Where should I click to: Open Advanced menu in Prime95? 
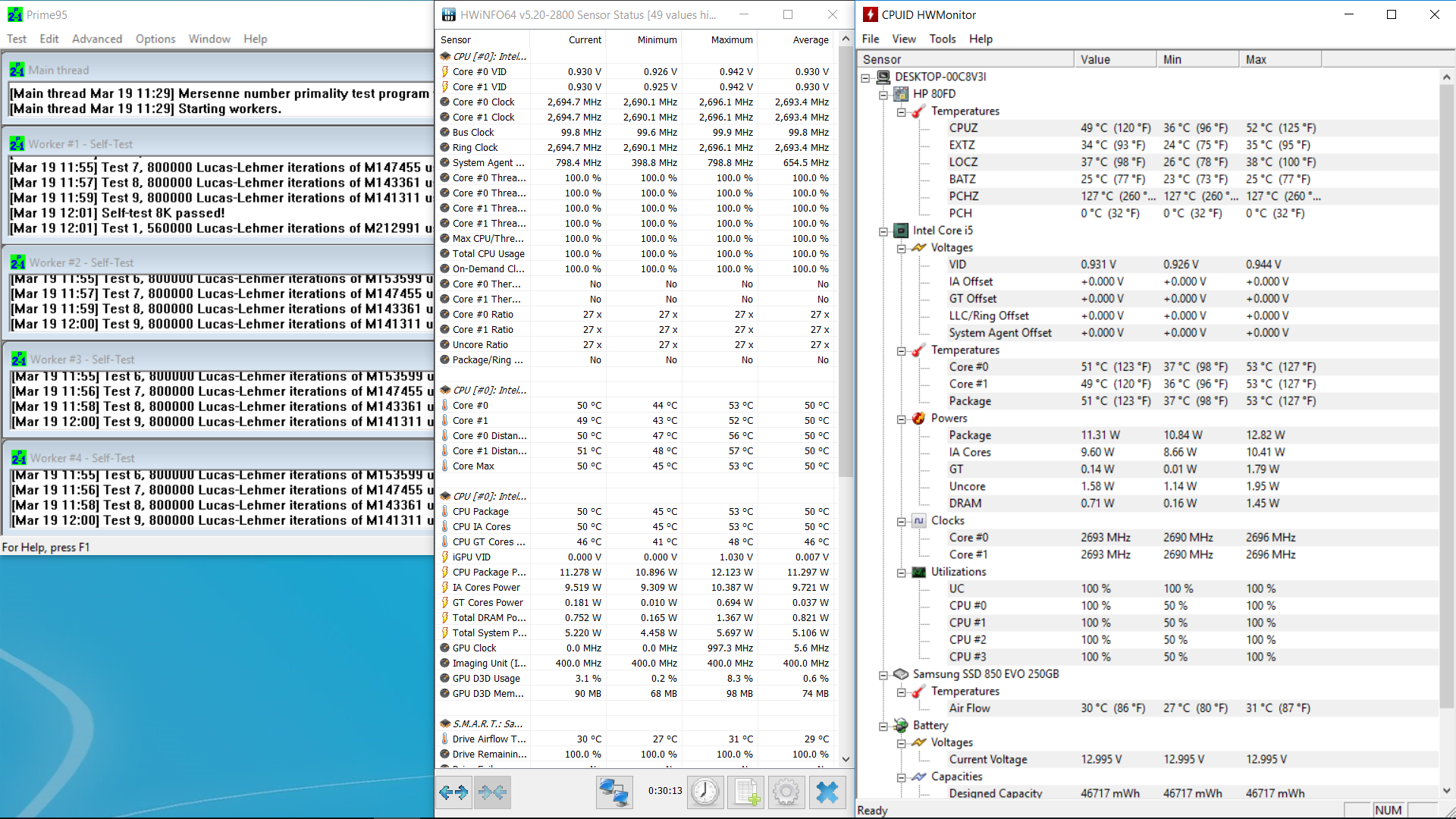96,39
